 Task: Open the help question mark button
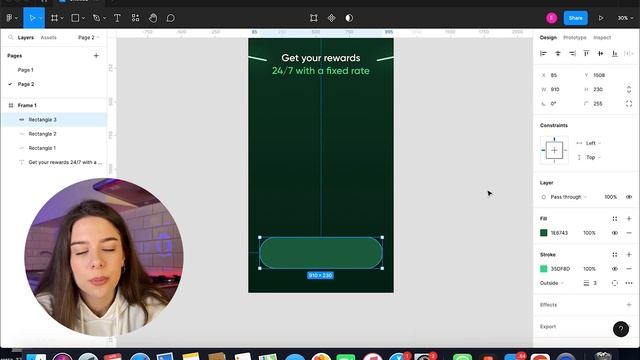[x=621, y=329]
